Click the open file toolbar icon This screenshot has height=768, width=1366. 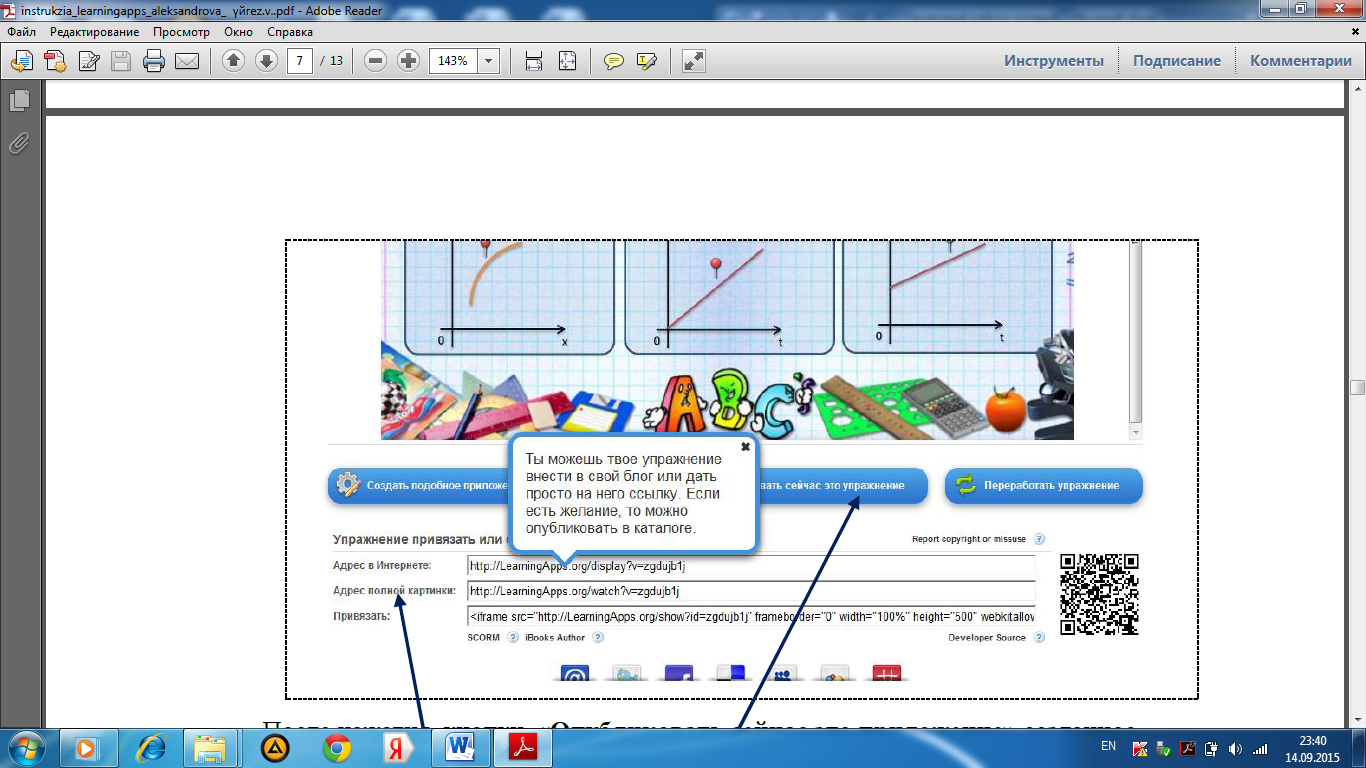pyautogui.click(x=21, y=61)
